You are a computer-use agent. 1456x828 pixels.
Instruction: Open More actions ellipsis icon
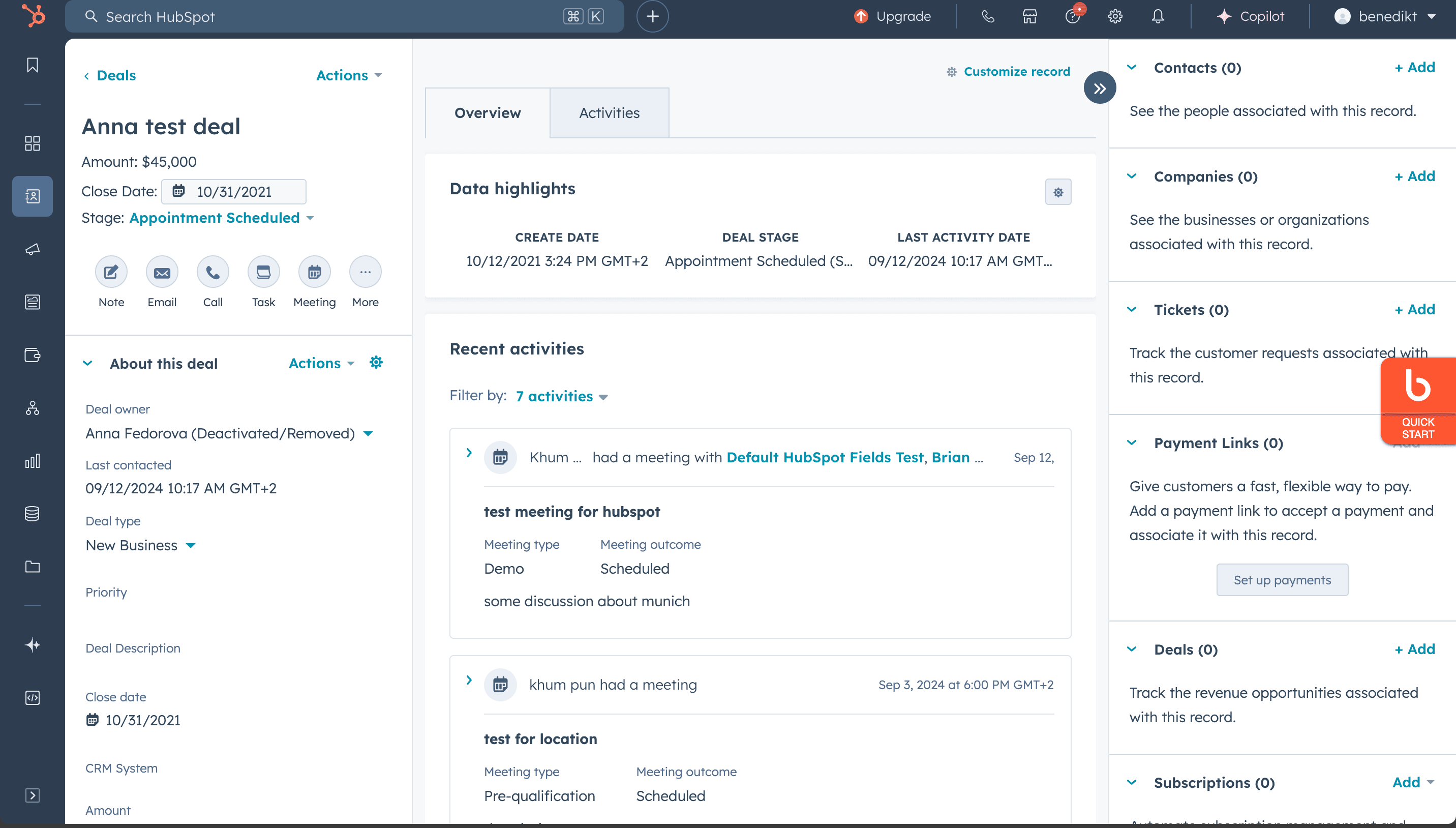(366, 272)
